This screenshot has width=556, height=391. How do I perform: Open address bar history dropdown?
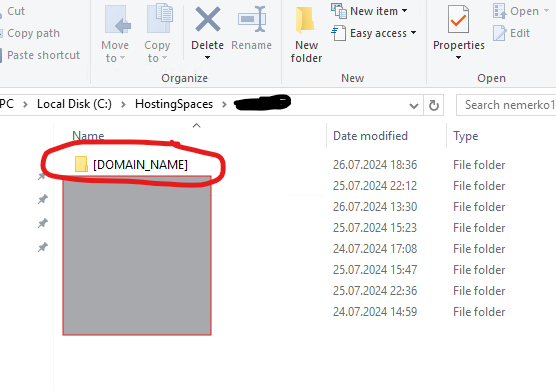(413, 106)
